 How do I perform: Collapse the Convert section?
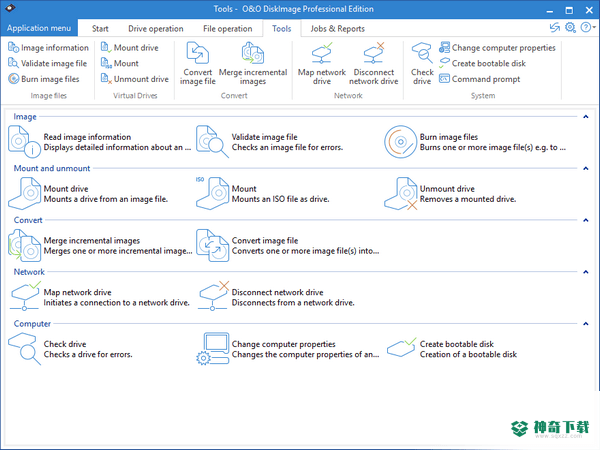point(585,220)
